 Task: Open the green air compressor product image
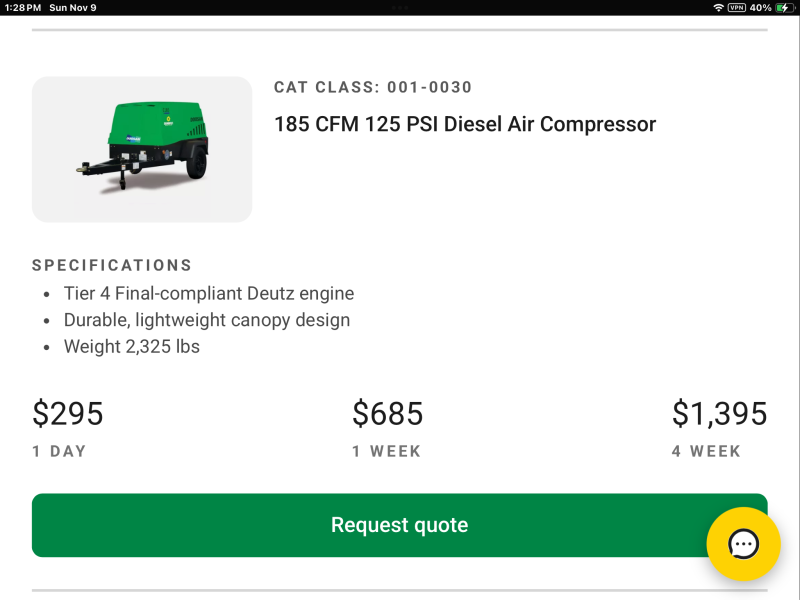pos(142,149)
